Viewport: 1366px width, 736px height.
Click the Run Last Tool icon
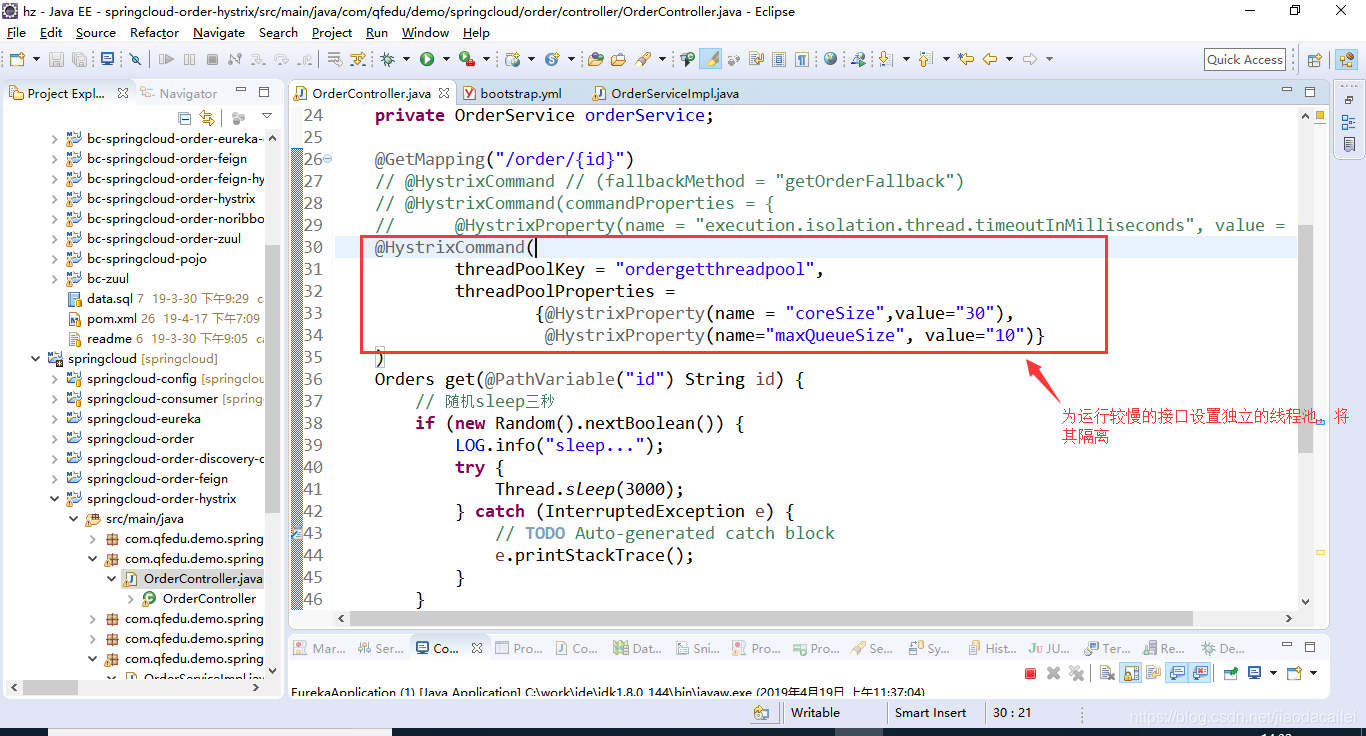click(466, 60)
